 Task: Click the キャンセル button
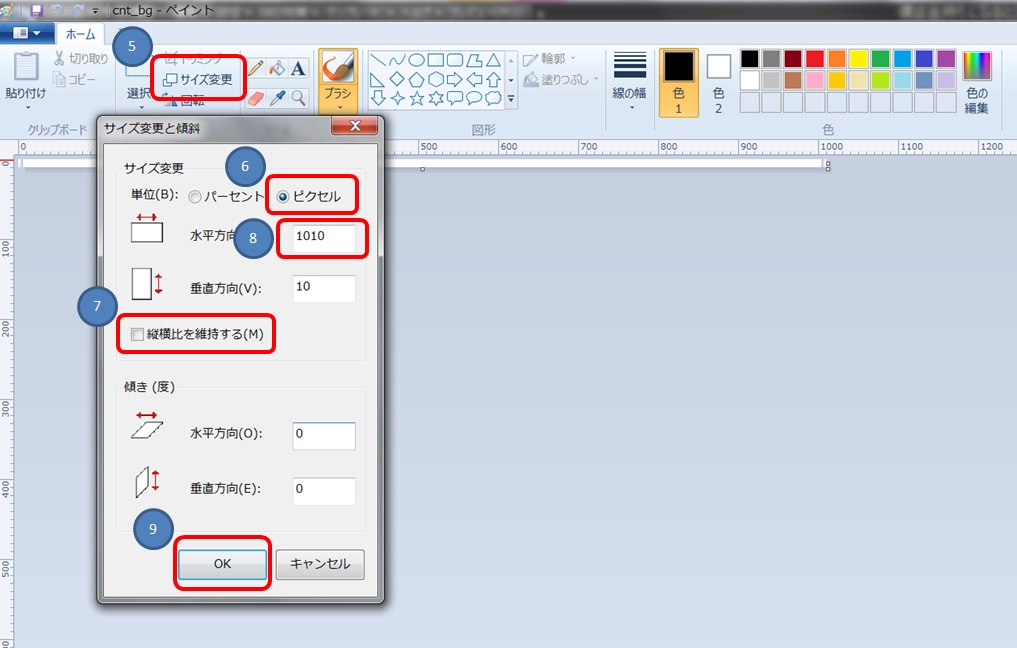click(x=320, y=564)
